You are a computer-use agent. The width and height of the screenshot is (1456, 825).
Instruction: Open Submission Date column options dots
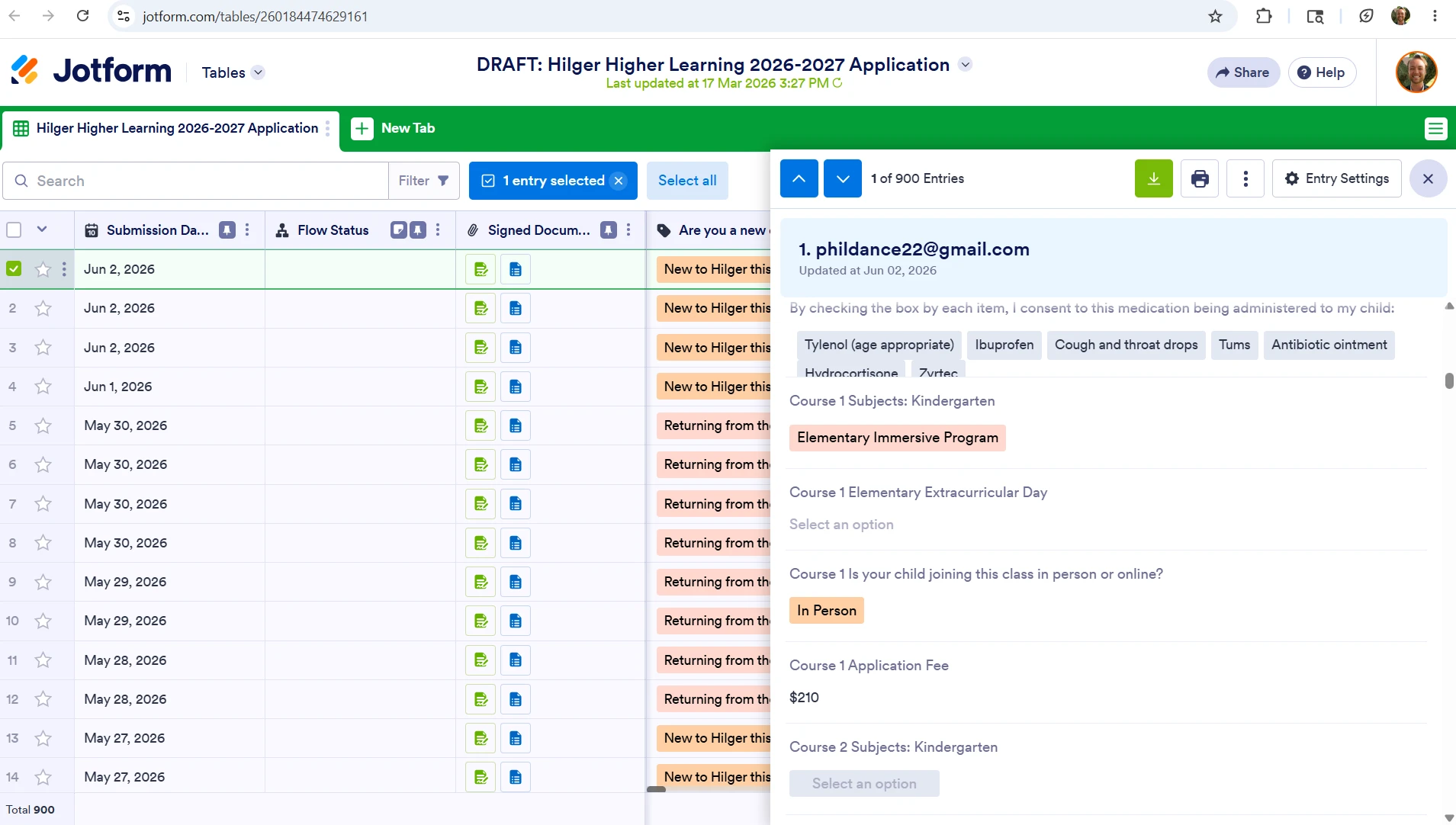[247, 230]
